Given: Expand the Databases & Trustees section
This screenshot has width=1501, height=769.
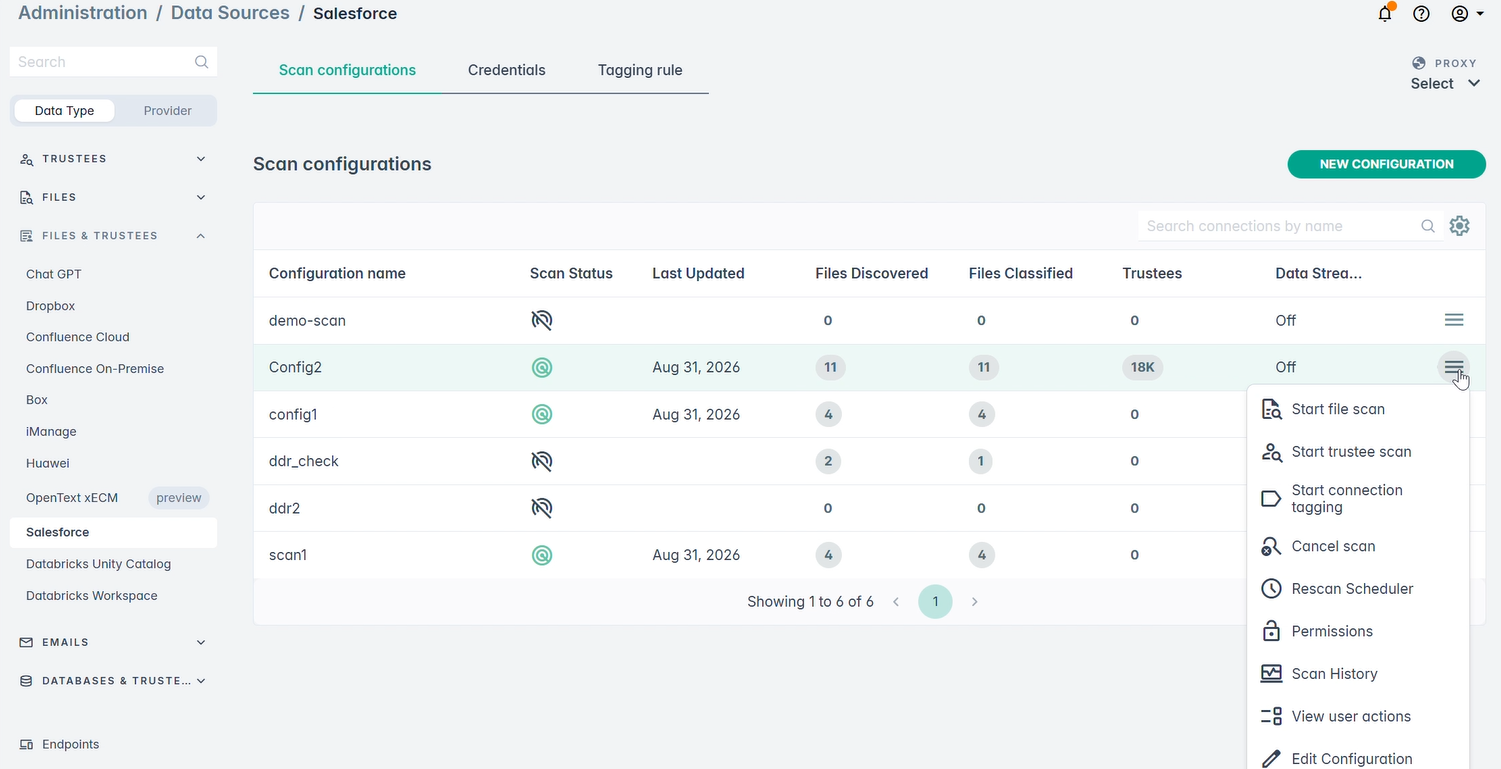Looking at the screenshot, I should tap(113, 681).
